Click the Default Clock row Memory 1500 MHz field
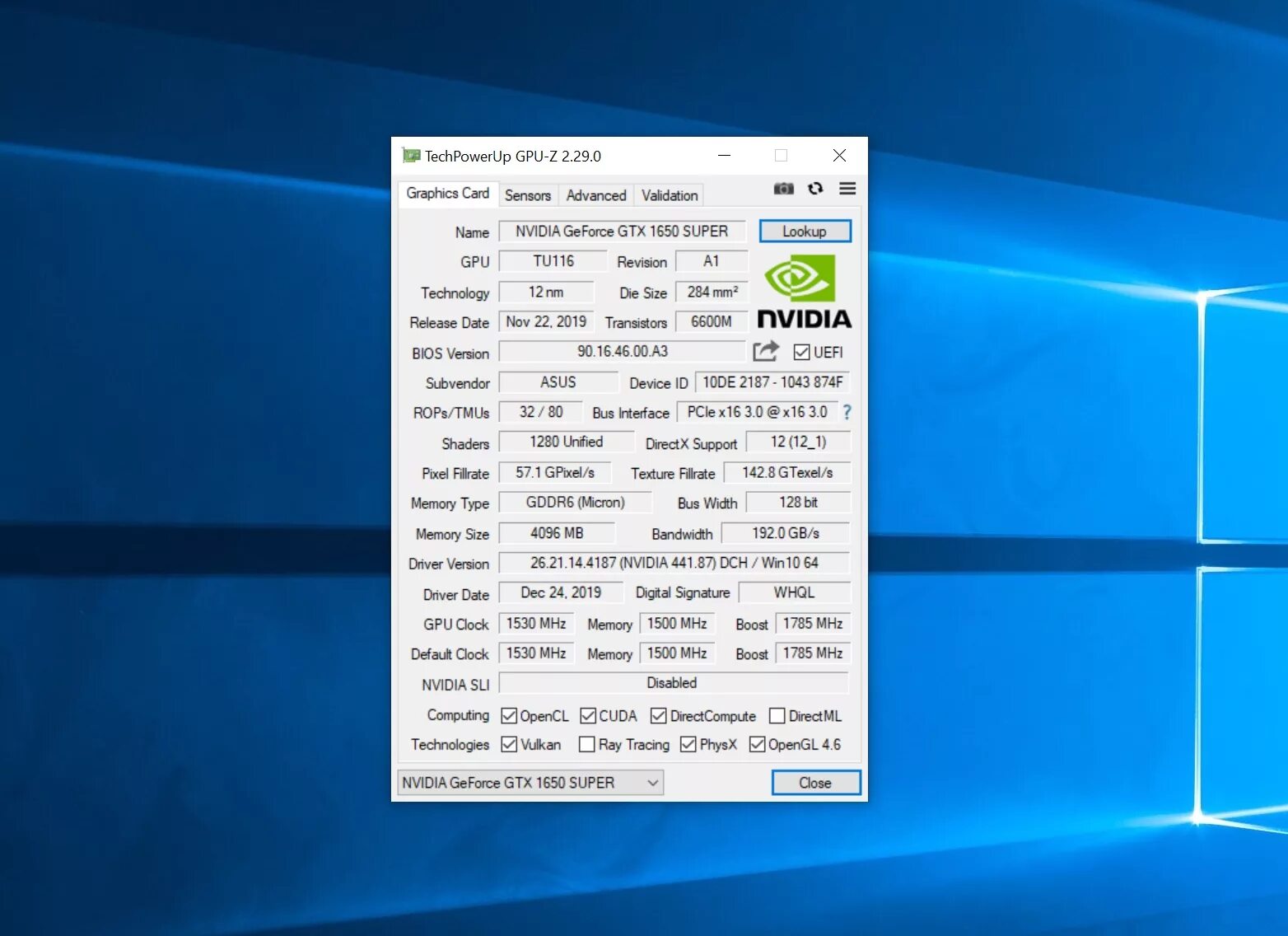 677,653
